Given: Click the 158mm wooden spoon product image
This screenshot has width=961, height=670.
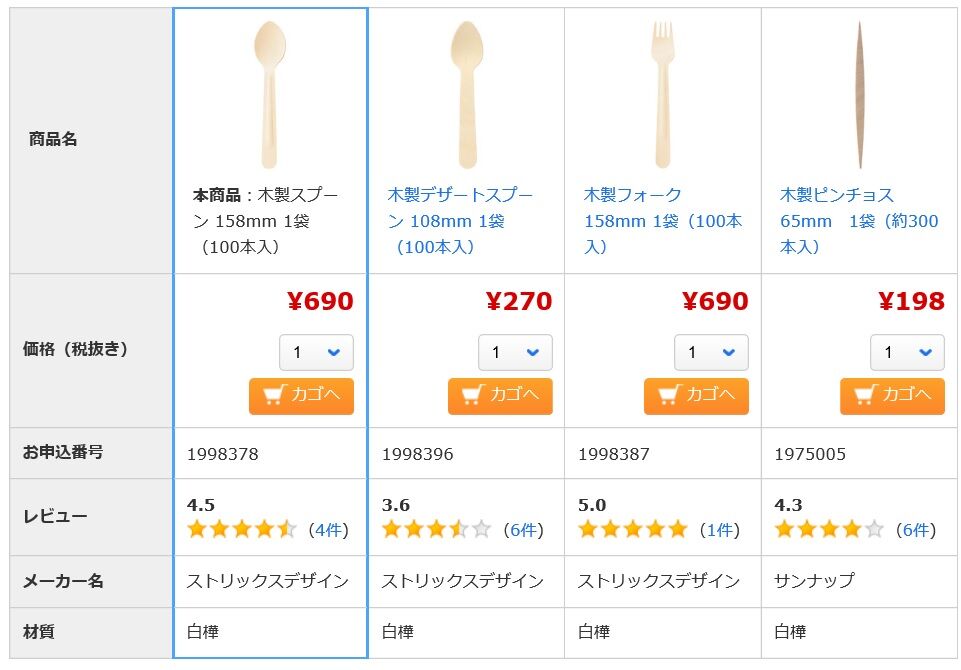Looking at the screenshot, I should [270, 95].
